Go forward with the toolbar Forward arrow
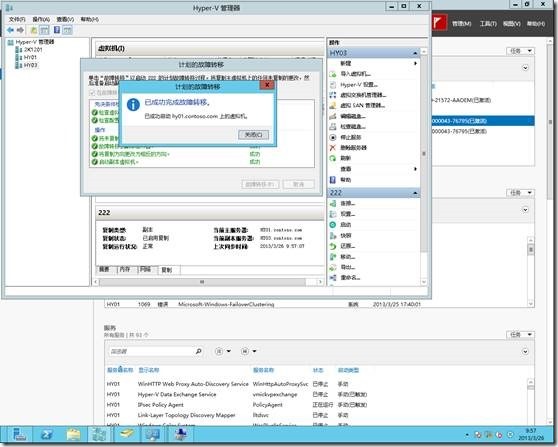 (x=20, y=30)
